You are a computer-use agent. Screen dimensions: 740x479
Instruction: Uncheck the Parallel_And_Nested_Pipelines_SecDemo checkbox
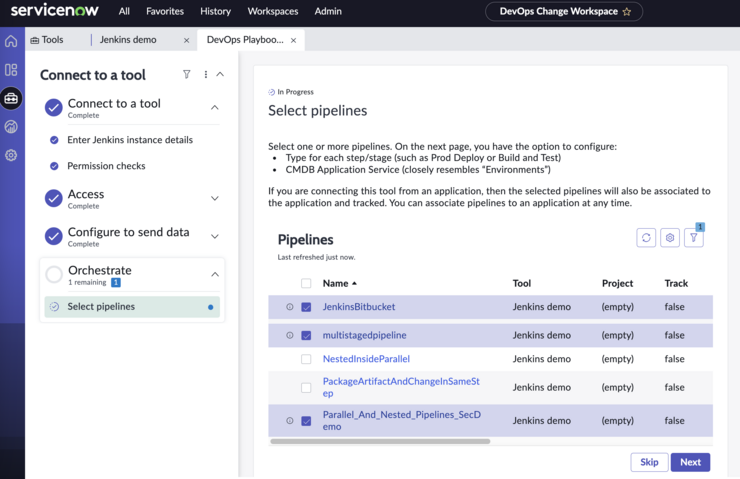(306, 420)
